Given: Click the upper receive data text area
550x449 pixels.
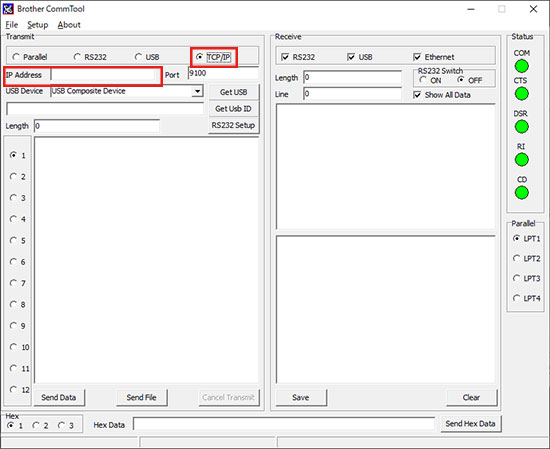Looking at the screenshot, I should point(386,167).
